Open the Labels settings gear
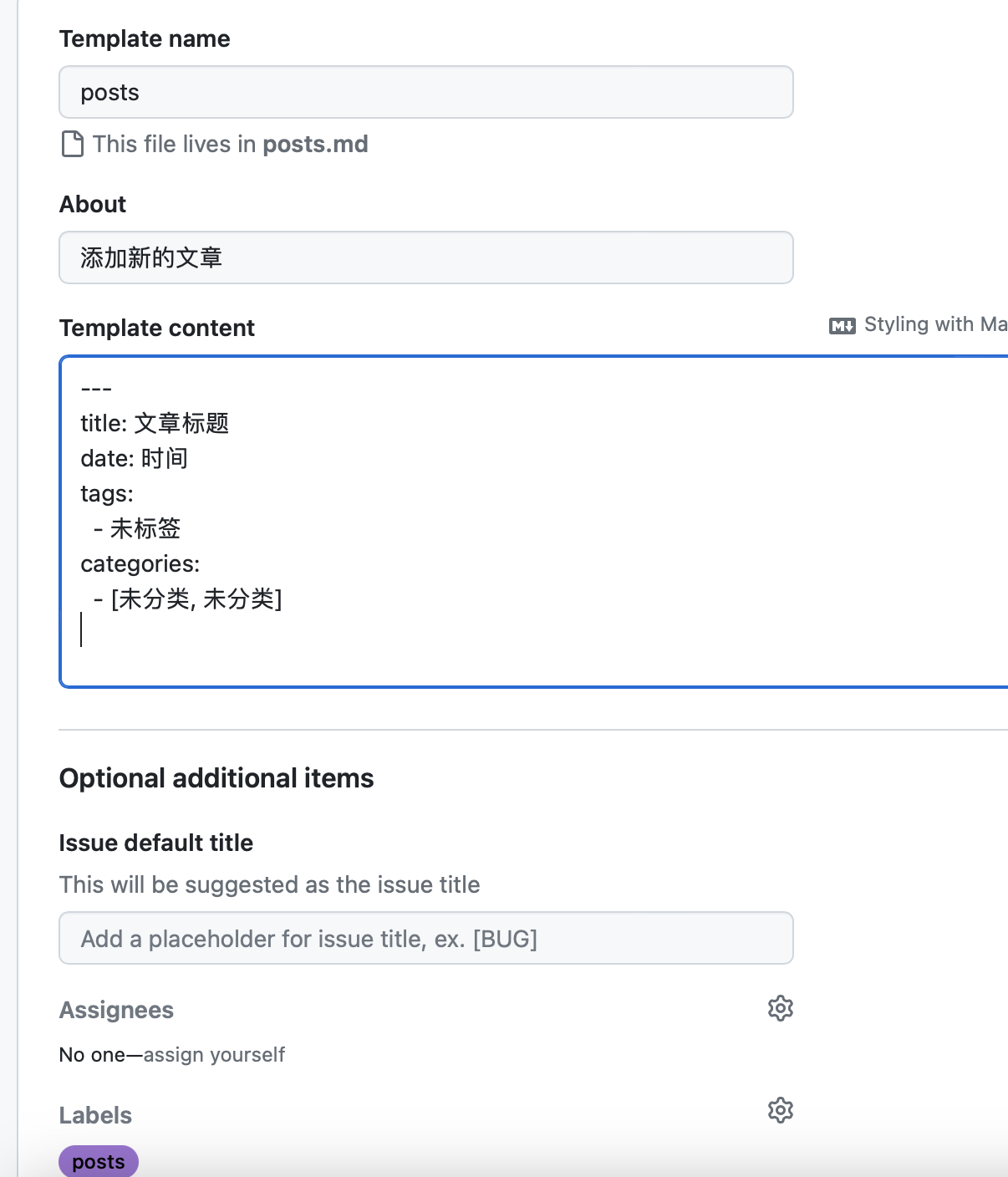The height and width of the screenshot is (1177, 1008). tap(780, 1110)
